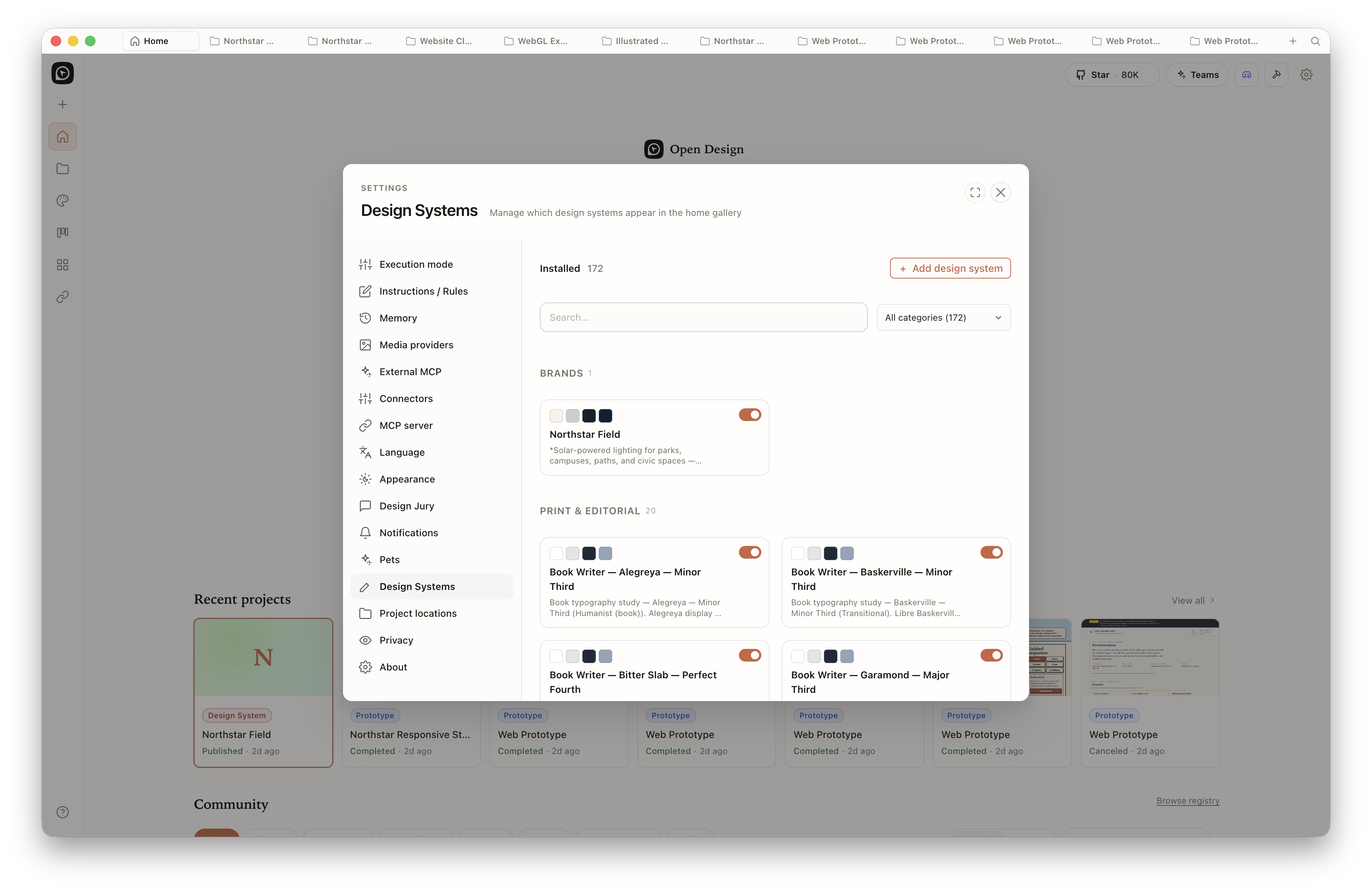Toggle Book Writer — Bitter Slab — Perfect Fourth
Viewport: 1372px width, 892px height.
click(749, 655)
